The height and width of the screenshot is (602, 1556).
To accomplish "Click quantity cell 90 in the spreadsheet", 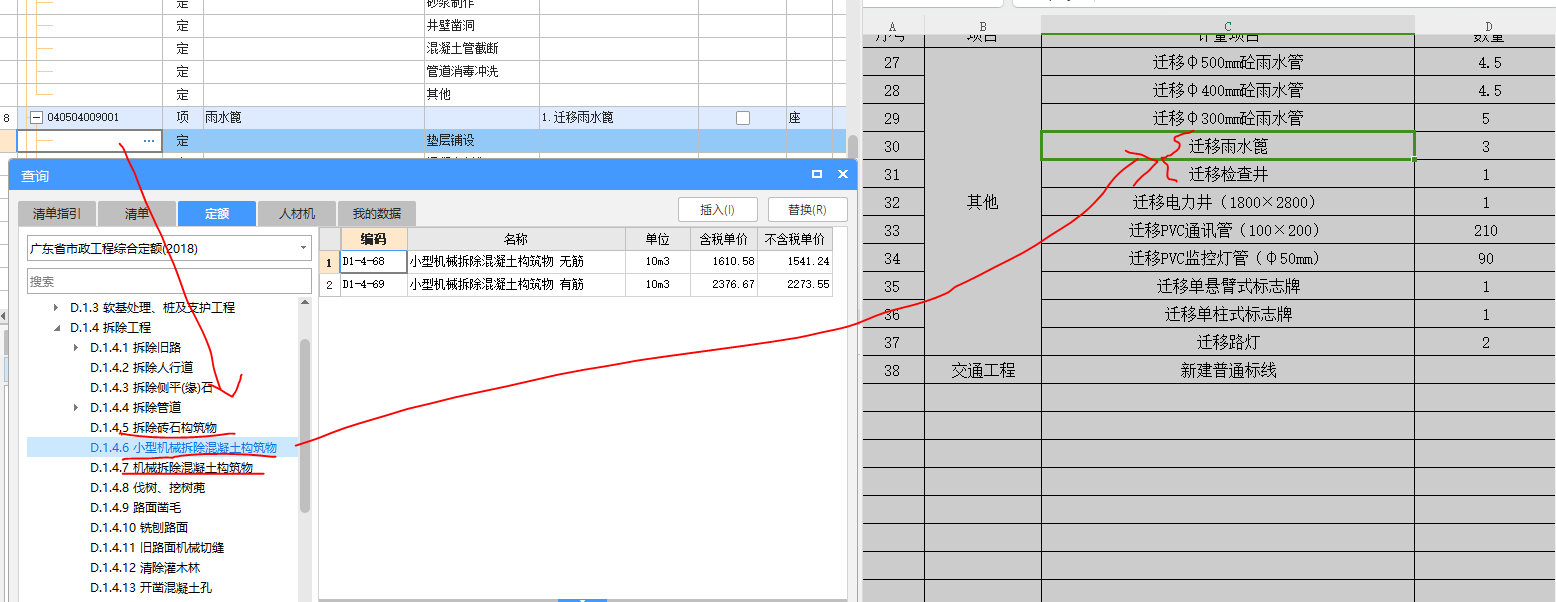I will coord(1485,258).
